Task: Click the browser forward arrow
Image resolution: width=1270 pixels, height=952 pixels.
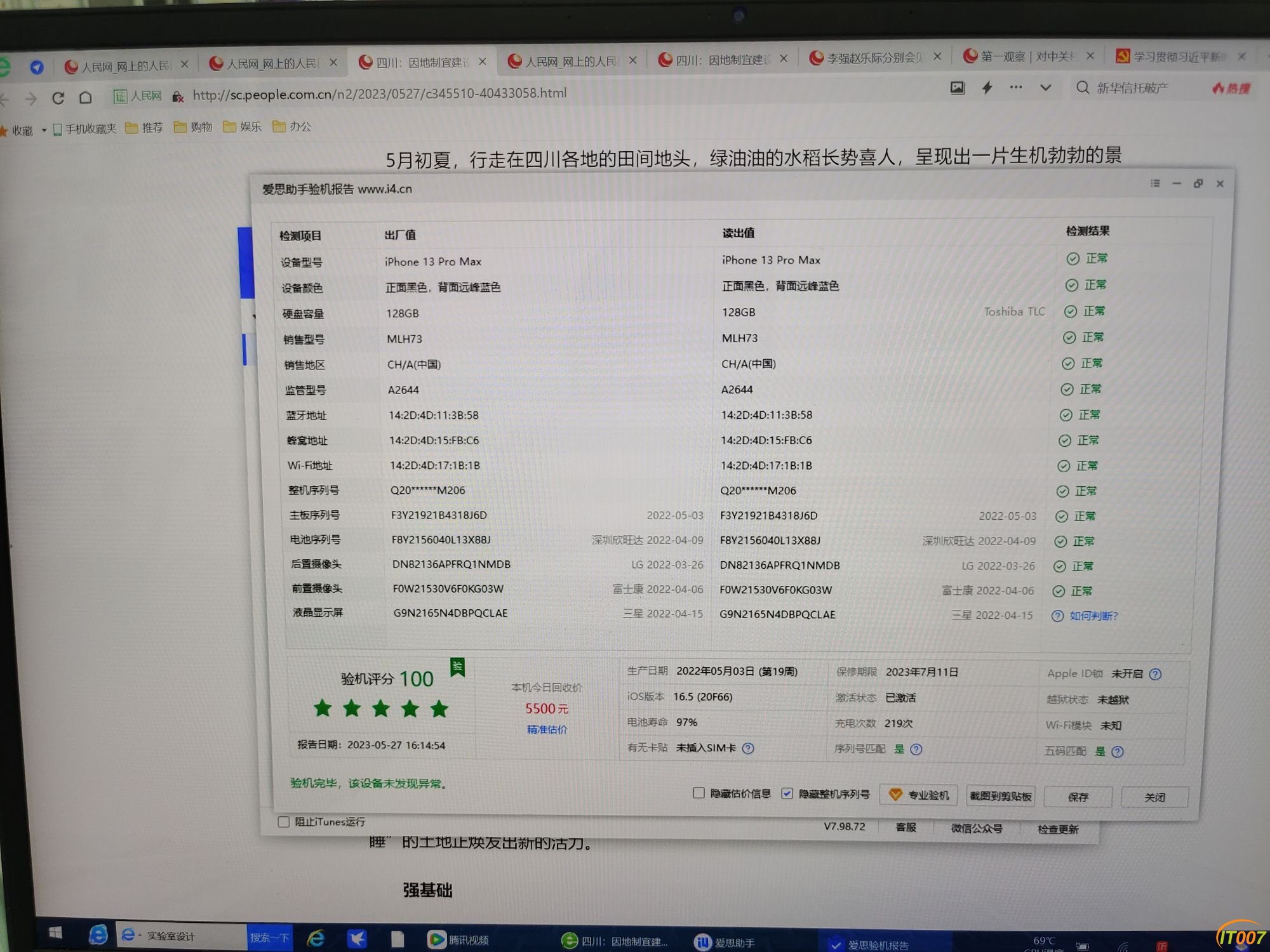Action: [30, 98]
